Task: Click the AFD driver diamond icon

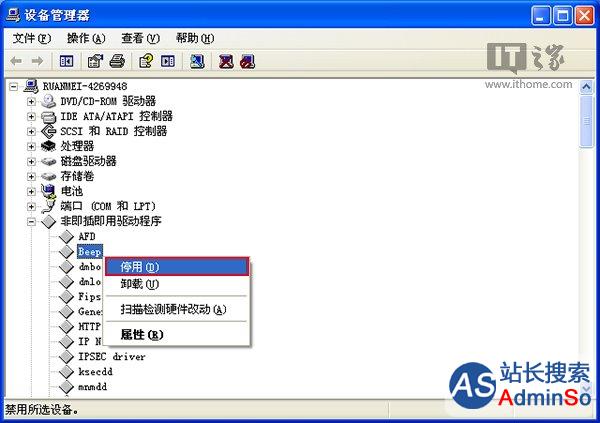Action: (67, 237)
